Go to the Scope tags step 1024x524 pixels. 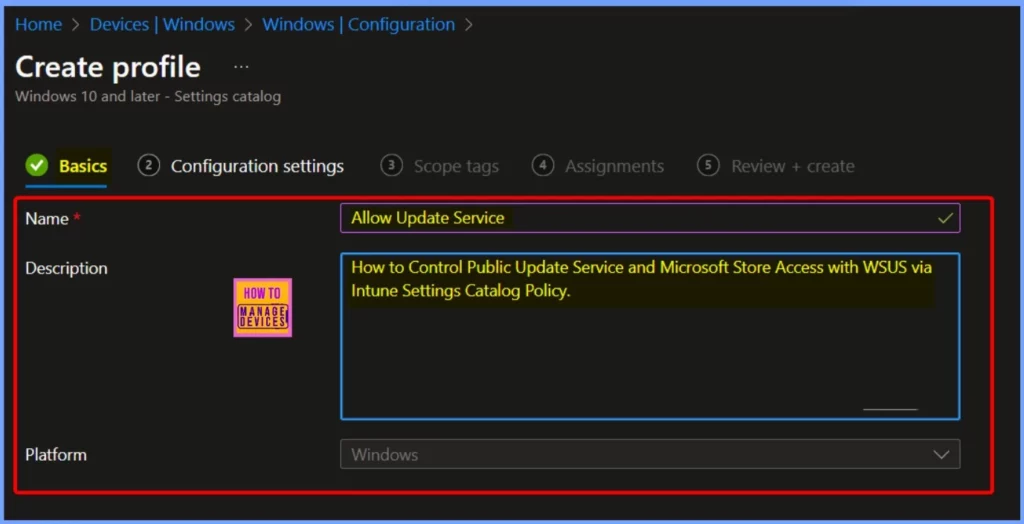[x=456, y=166]
